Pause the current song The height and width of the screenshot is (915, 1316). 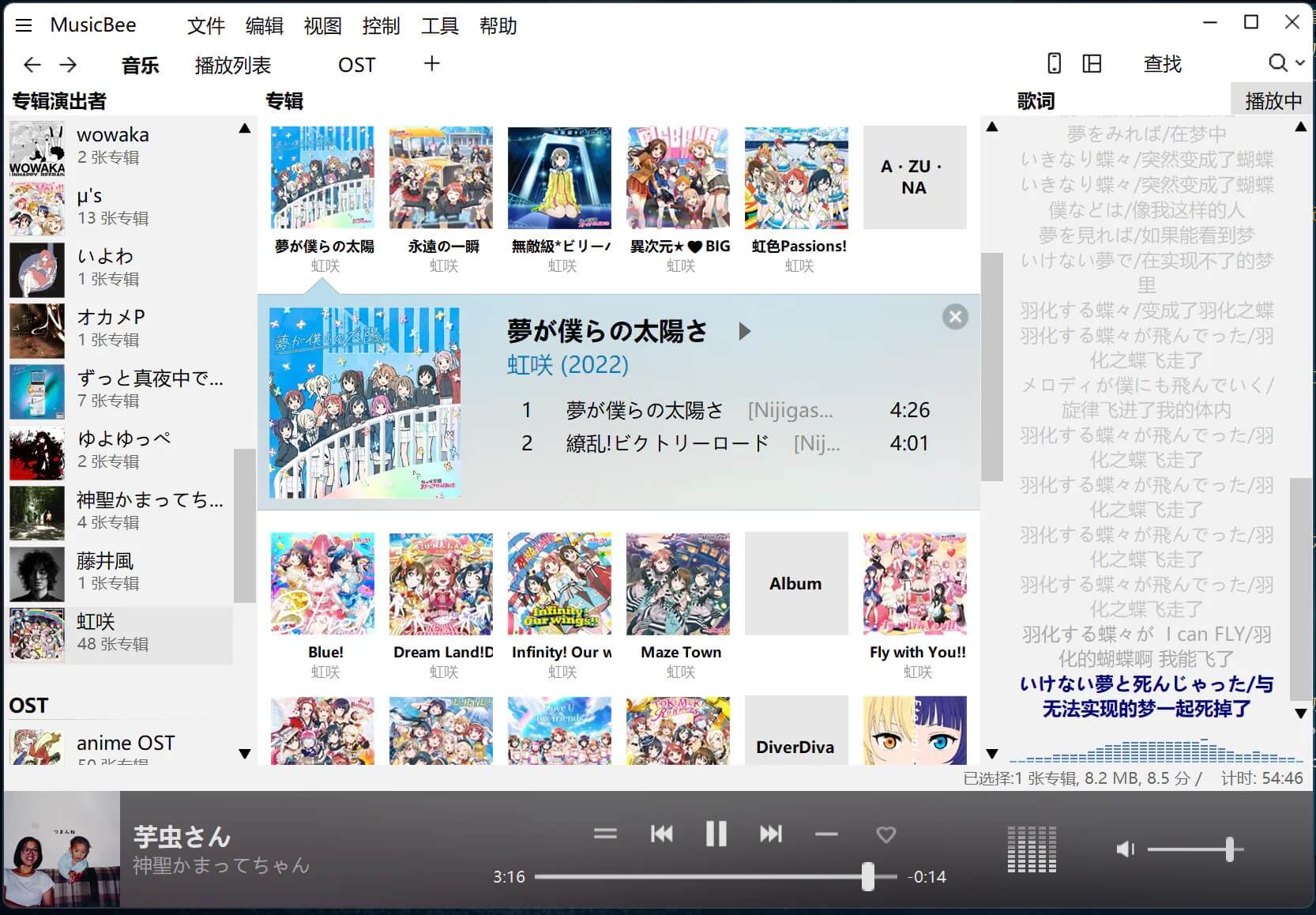(x=716, y=834)
